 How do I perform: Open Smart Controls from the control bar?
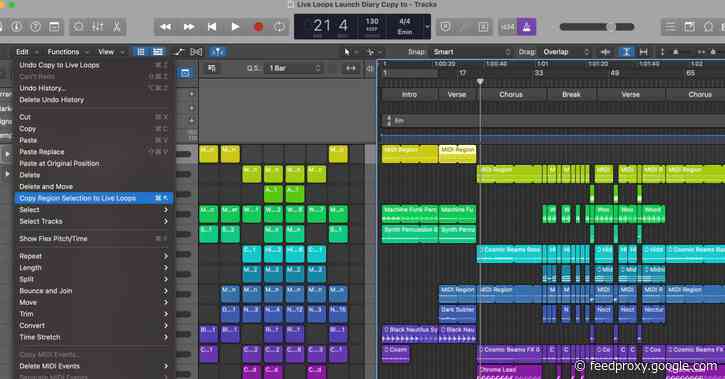pos(79,27)
